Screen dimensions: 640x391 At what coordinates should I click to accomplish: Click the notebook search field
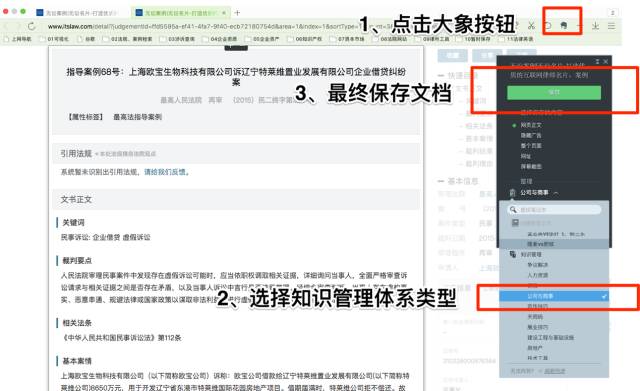tap(554, 210)
